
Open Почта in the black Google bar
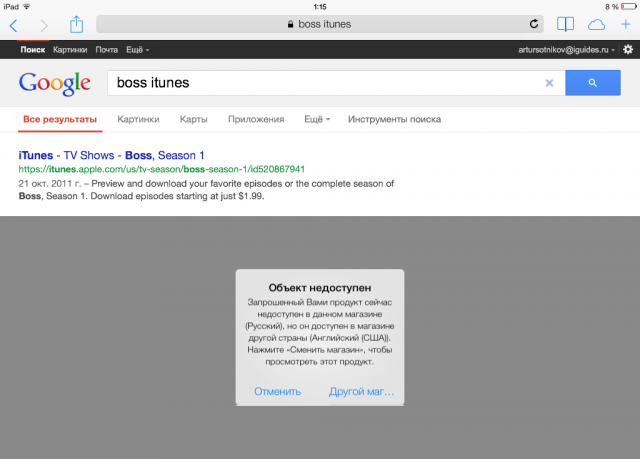[x=107, y=50]
